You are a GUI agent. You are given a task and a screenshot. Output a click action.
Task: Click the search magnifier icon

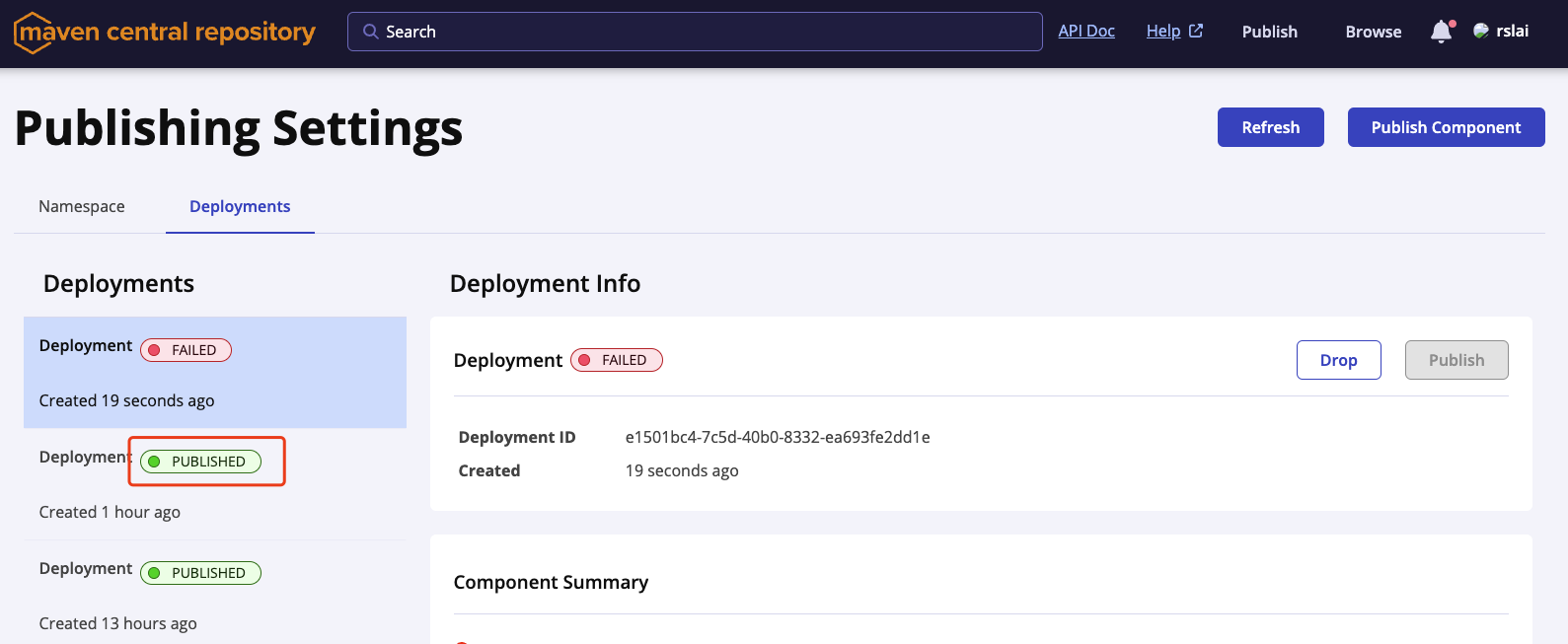click(x=371, y=32)
